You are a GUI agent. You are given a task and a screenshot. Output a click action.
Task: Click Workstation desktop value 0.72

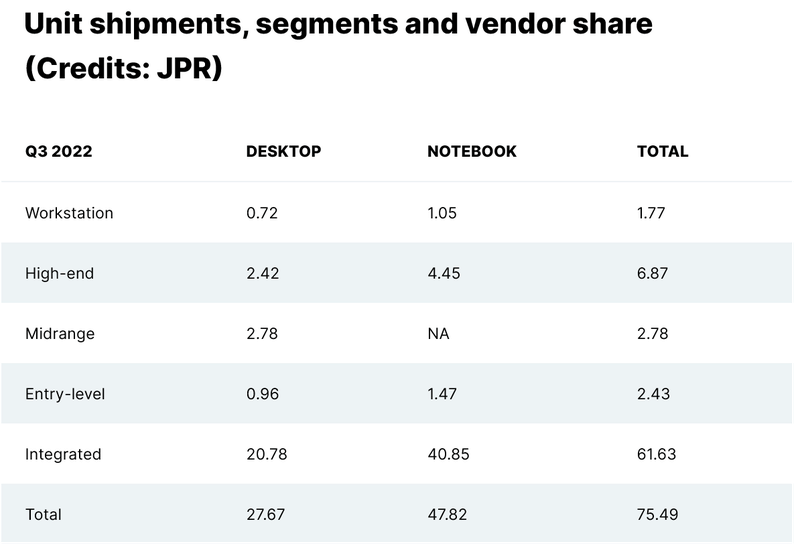click(x=261, y=213)
